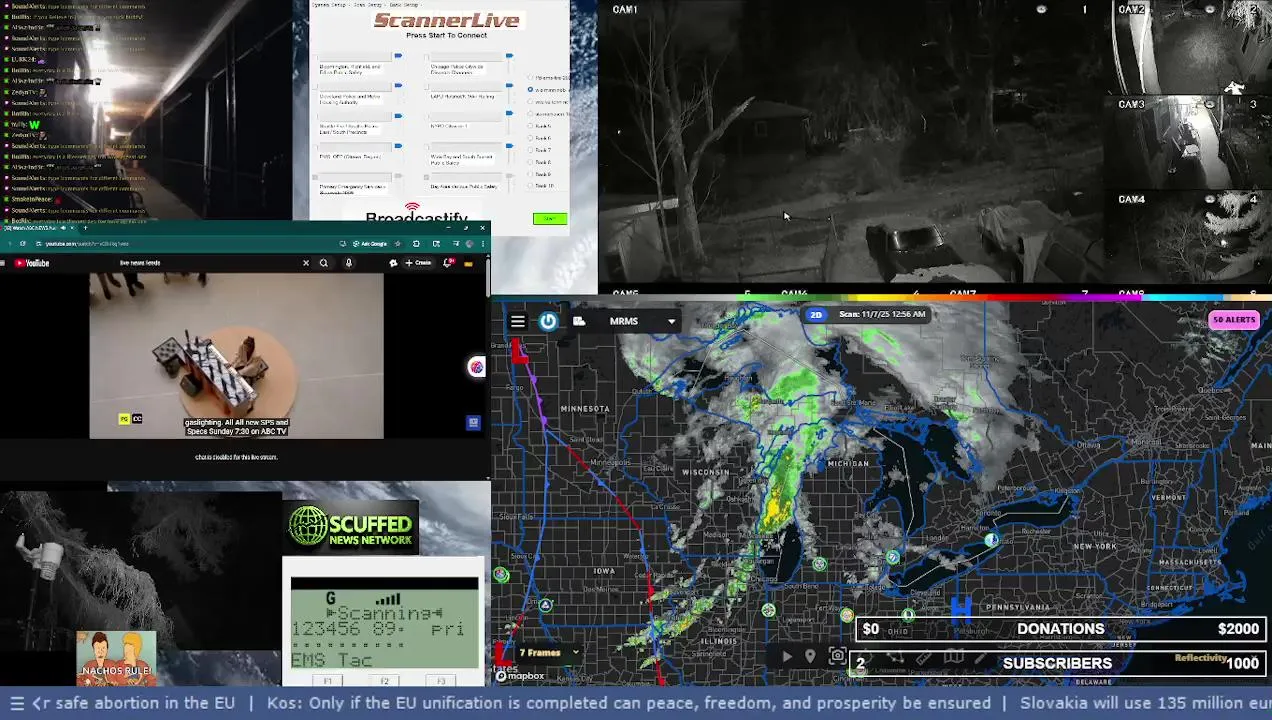Click the ScannerLive green Start button
This screenshot has width=1272, height=720.
[550, 218]
